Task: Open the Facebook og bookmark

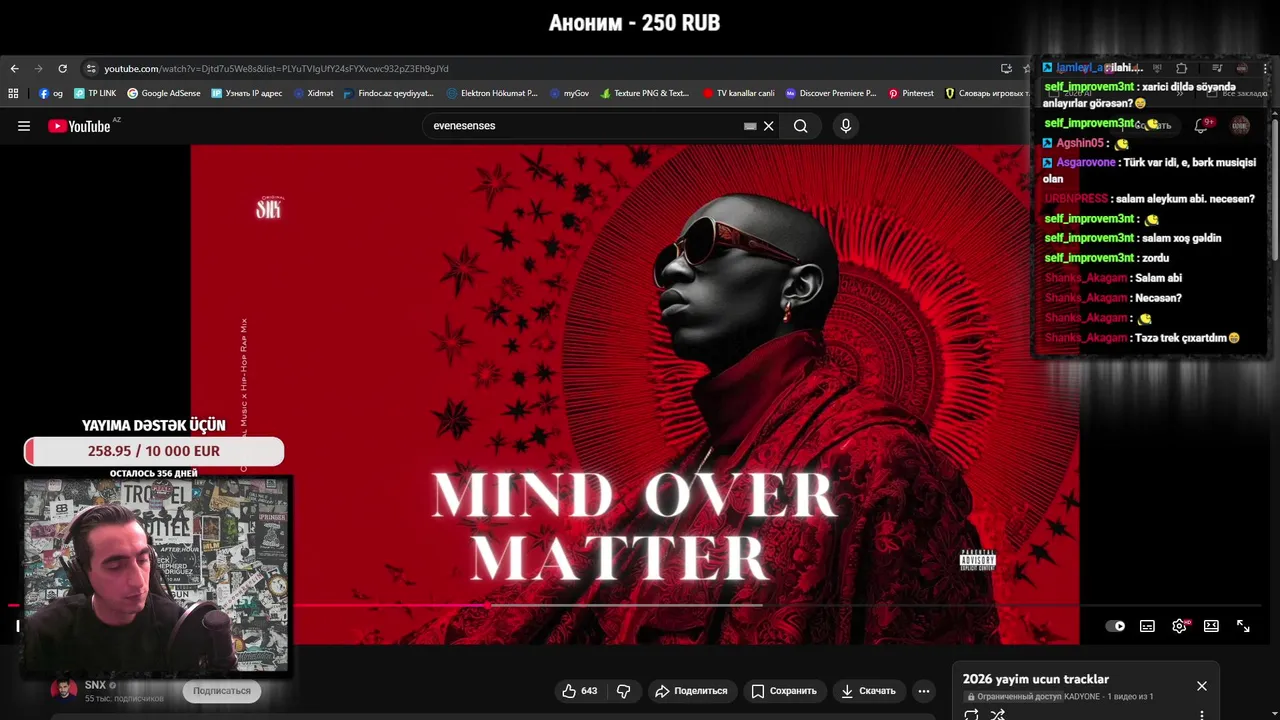Action: point(51,93)
